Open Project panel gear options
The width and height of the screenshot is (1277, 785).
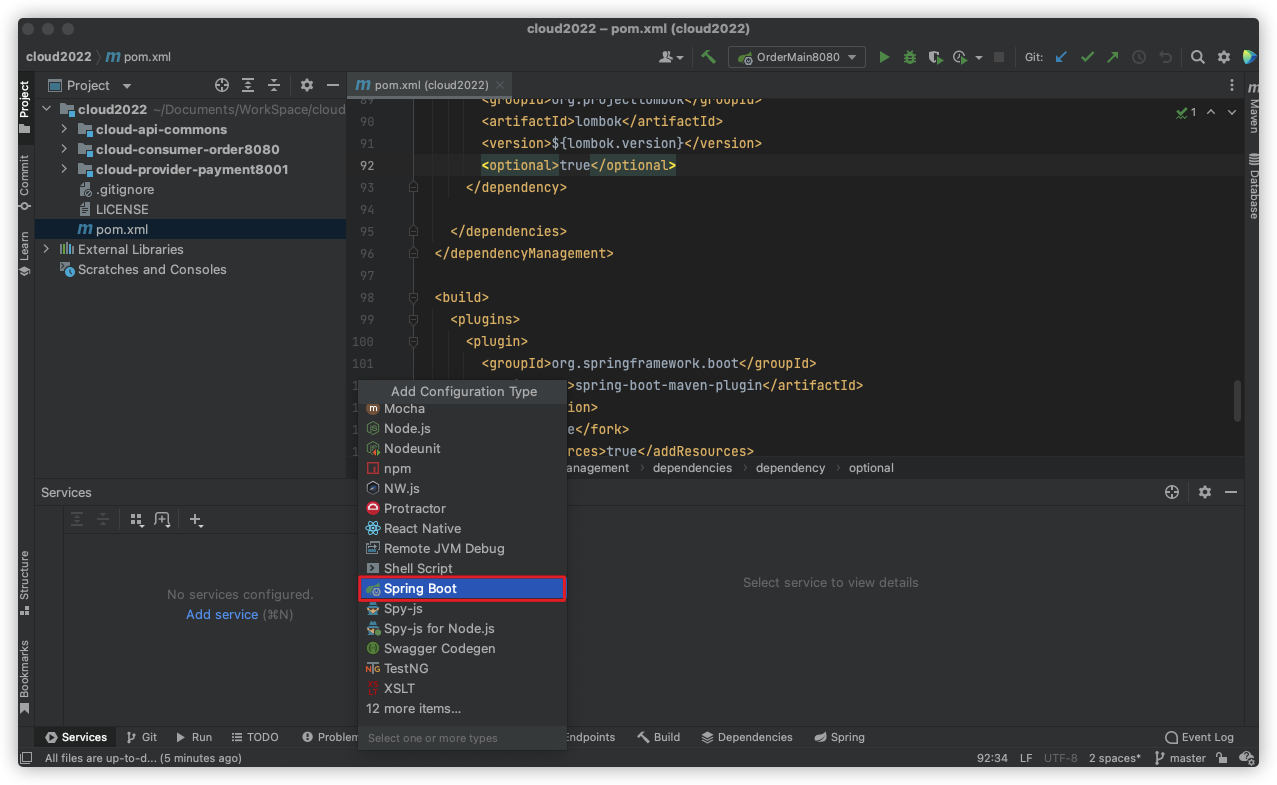coord(307,86)
